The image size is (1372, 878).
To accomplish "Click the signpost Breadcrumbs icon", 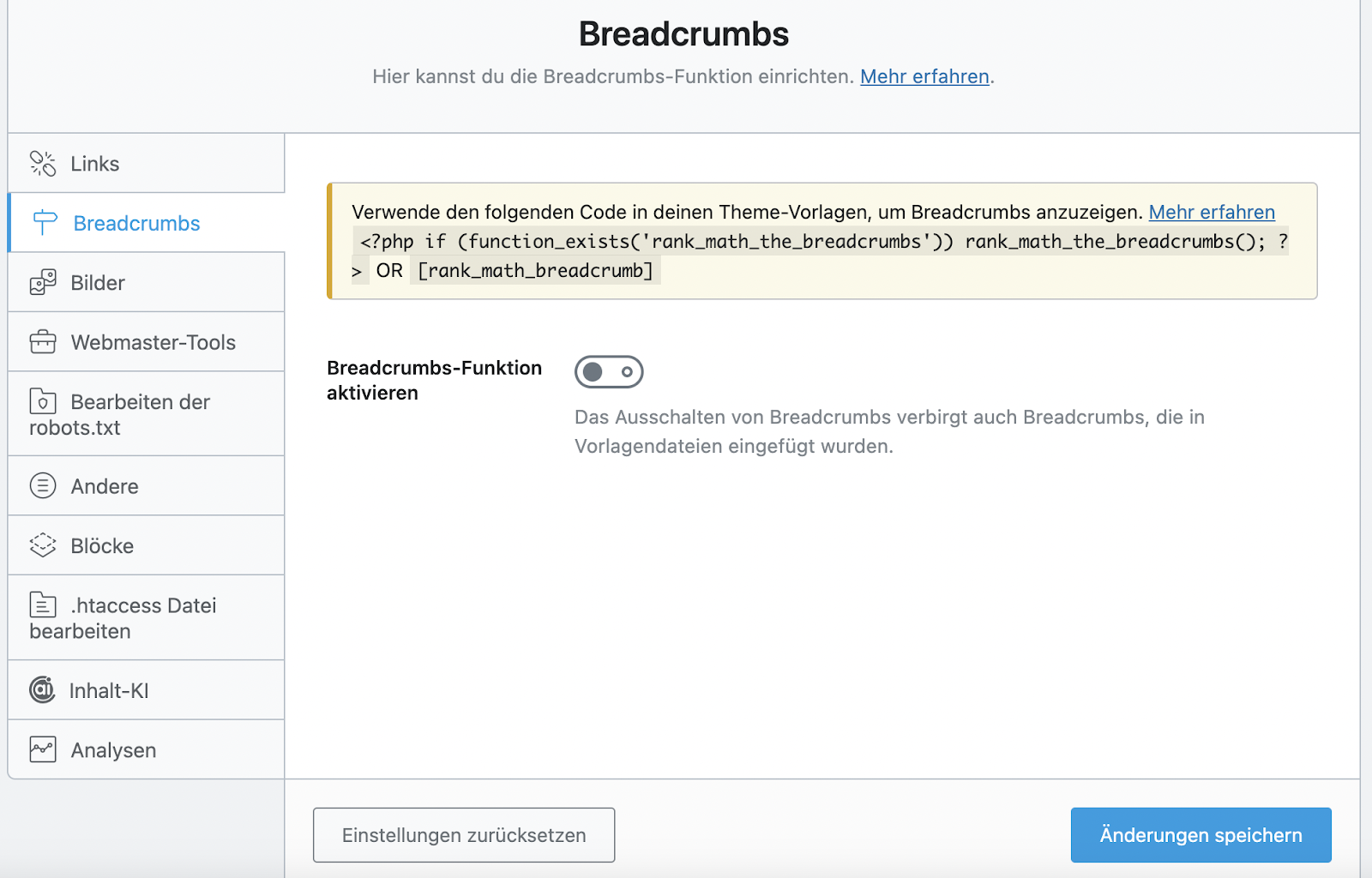I will (45, 223).
